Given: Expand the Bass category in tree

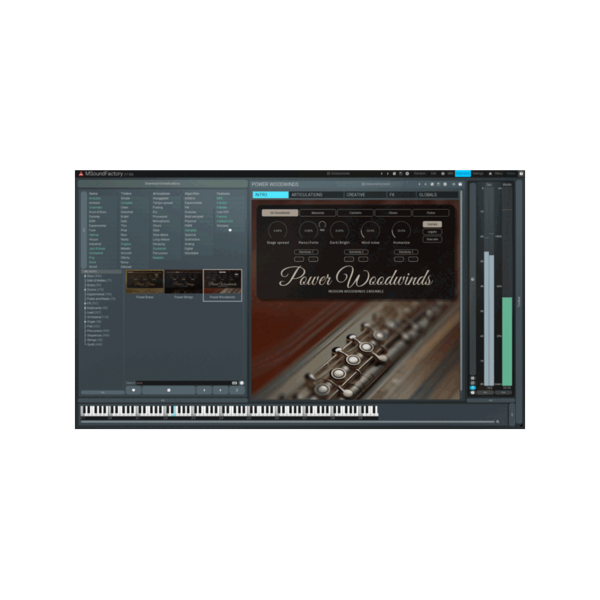Looking at the screenshot, I should click(x=85, y=276).
